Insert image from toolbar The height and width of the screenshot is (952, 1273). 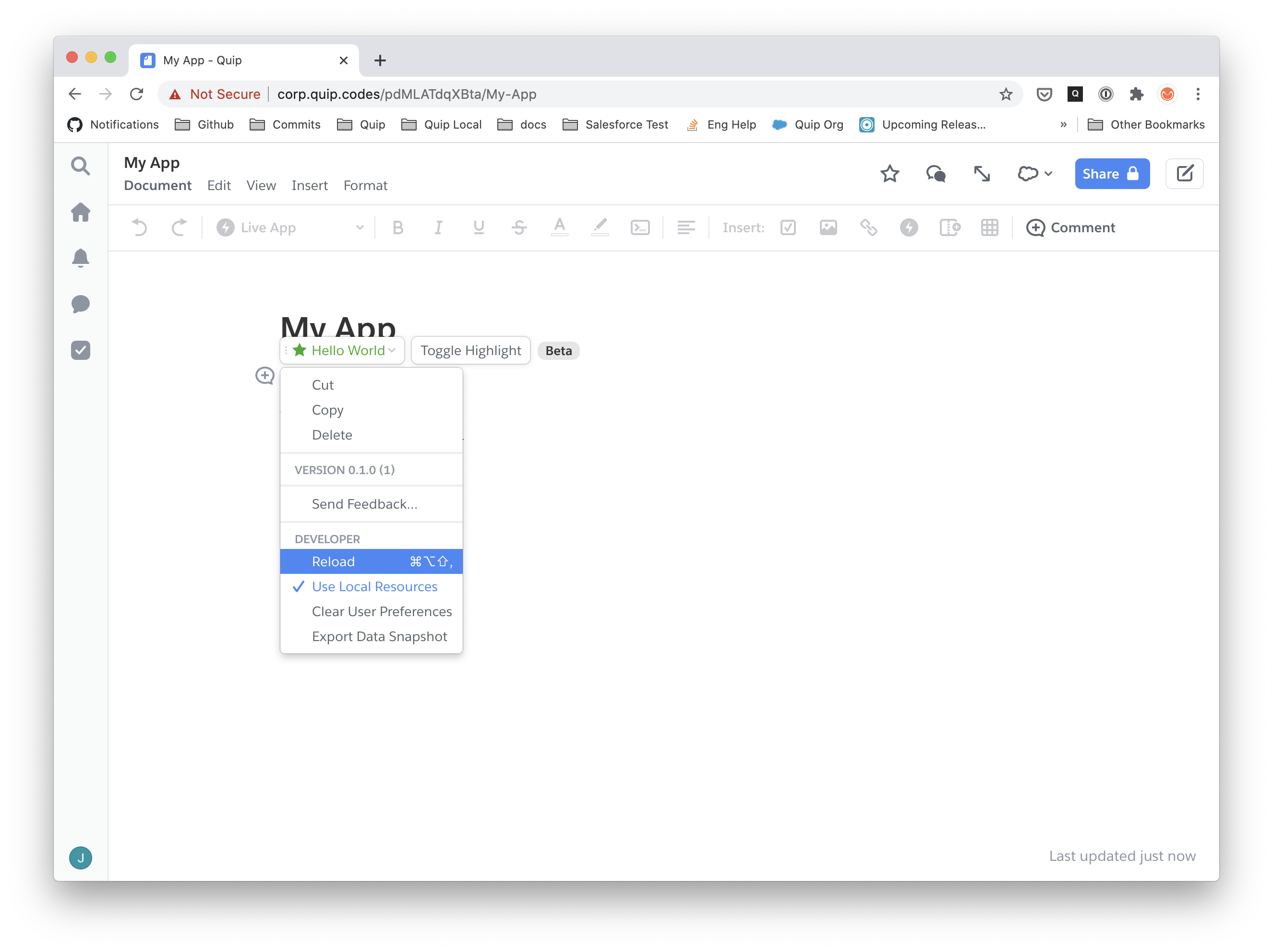(828, 228)
